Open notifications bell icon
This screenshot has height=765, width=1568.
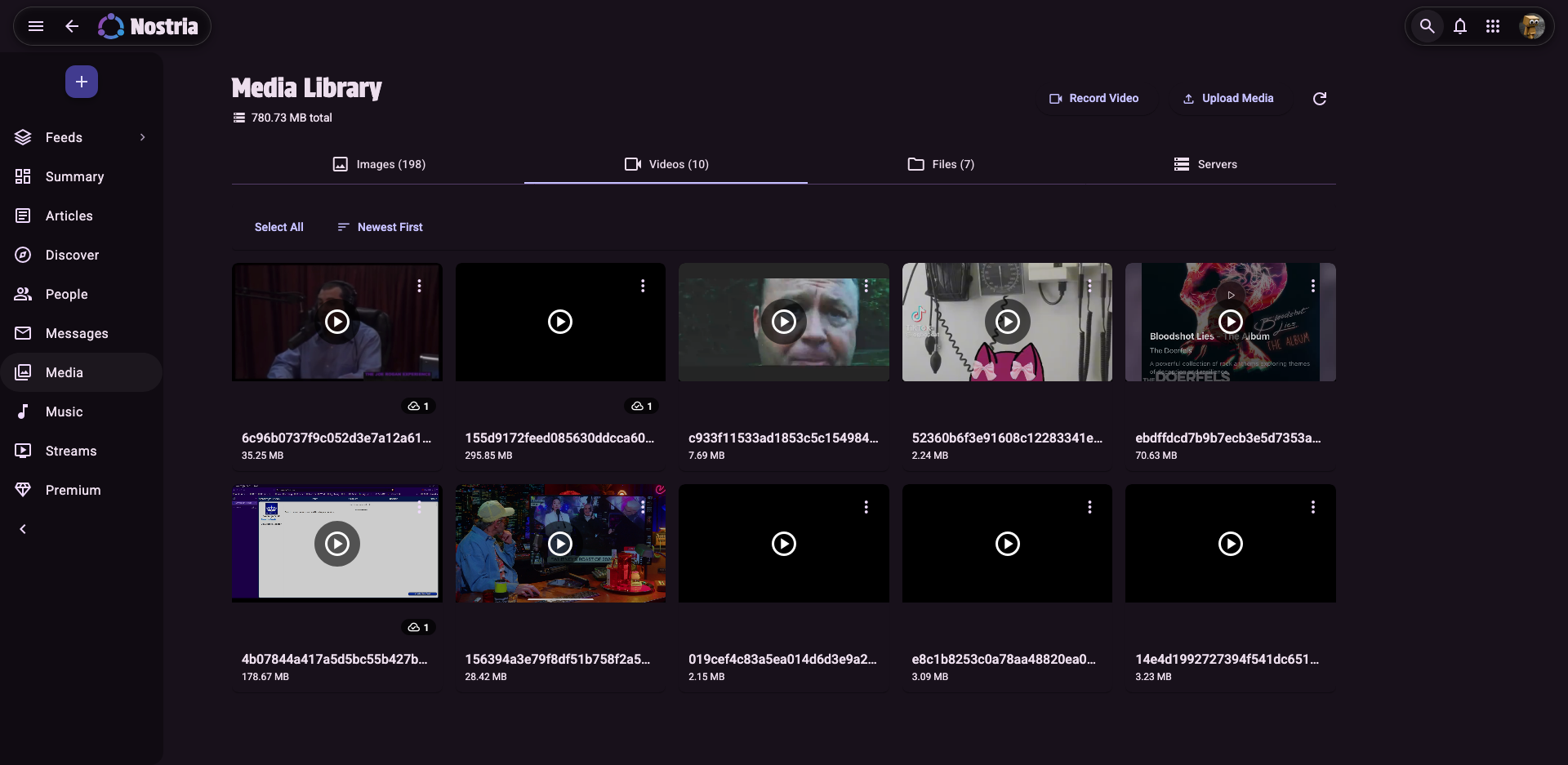coord(1460,26)
